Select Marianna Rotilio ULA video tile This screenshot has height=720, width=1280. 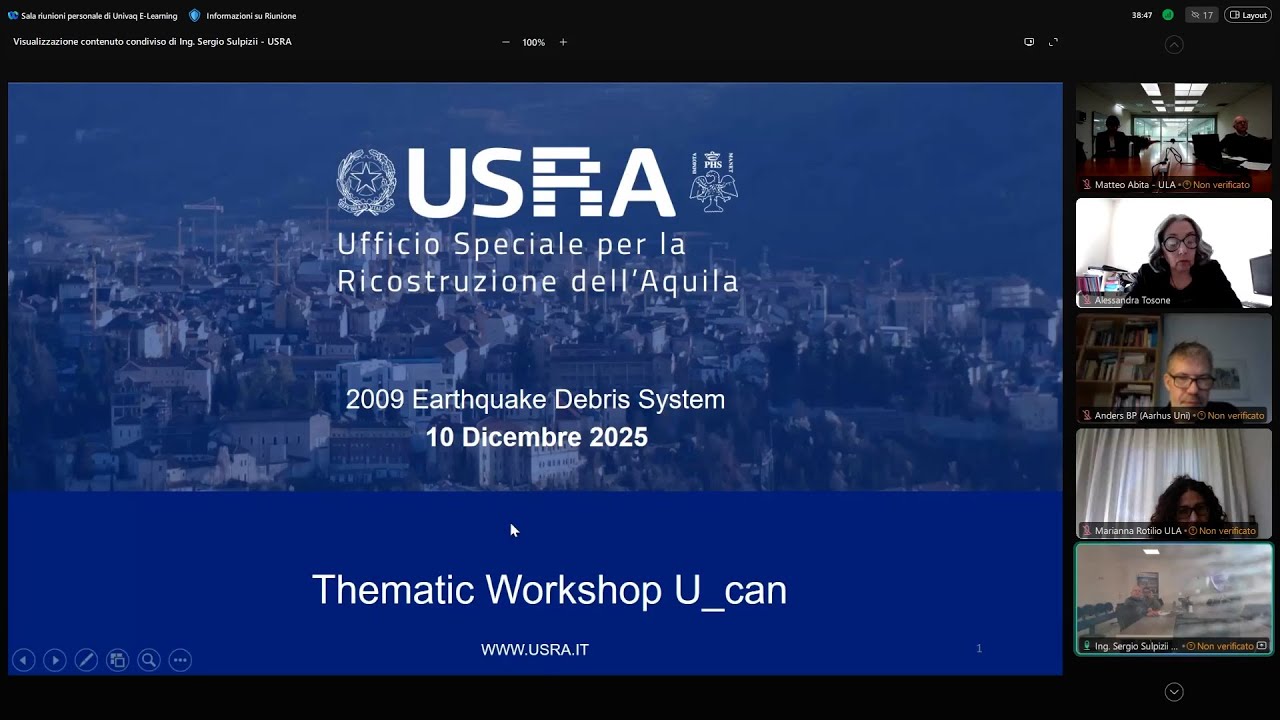pyautogui.click(x=1174, y=484)
